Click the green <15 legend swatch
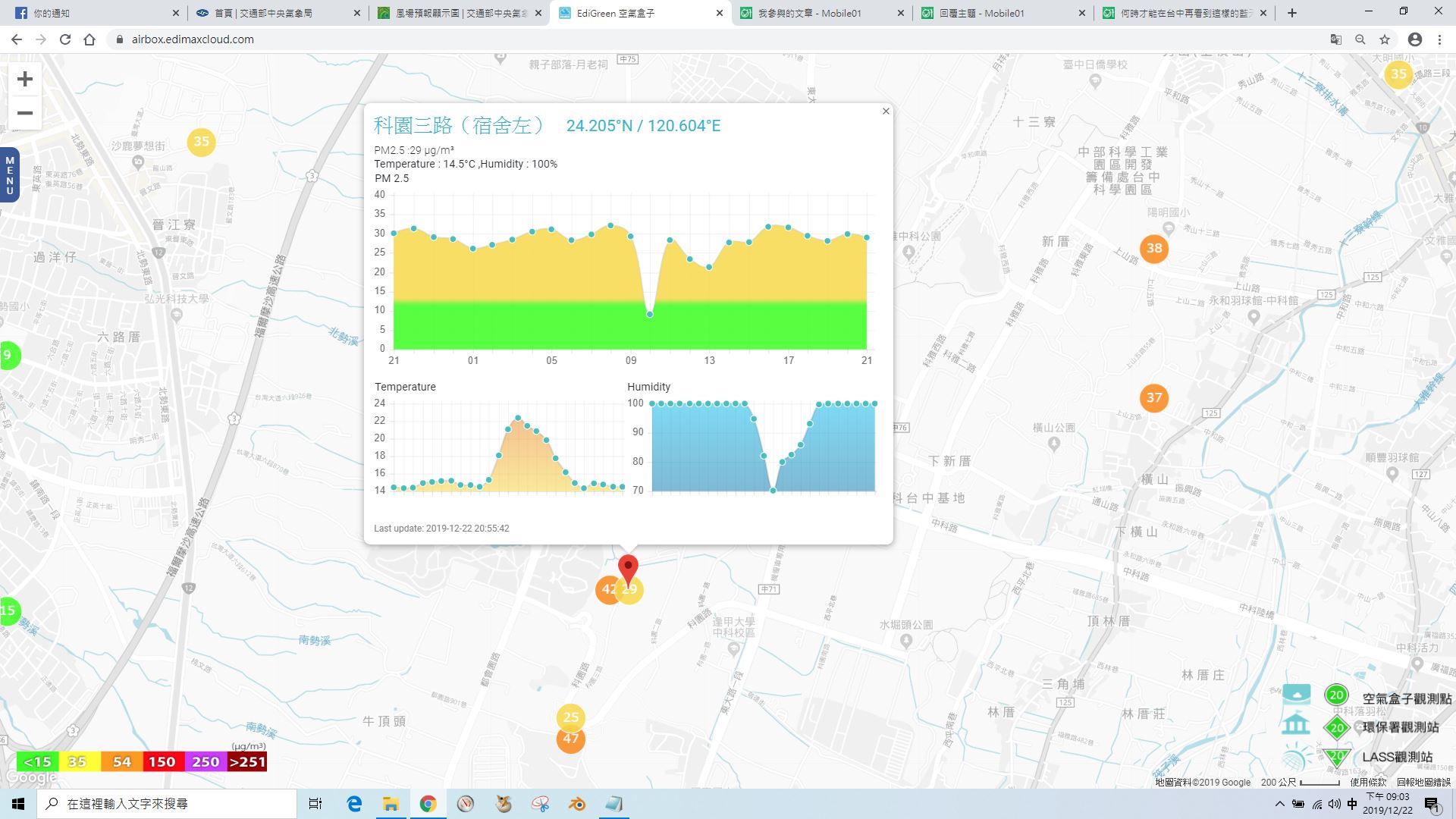Viewport: 1456px width, 819px height. click(37, 761)
